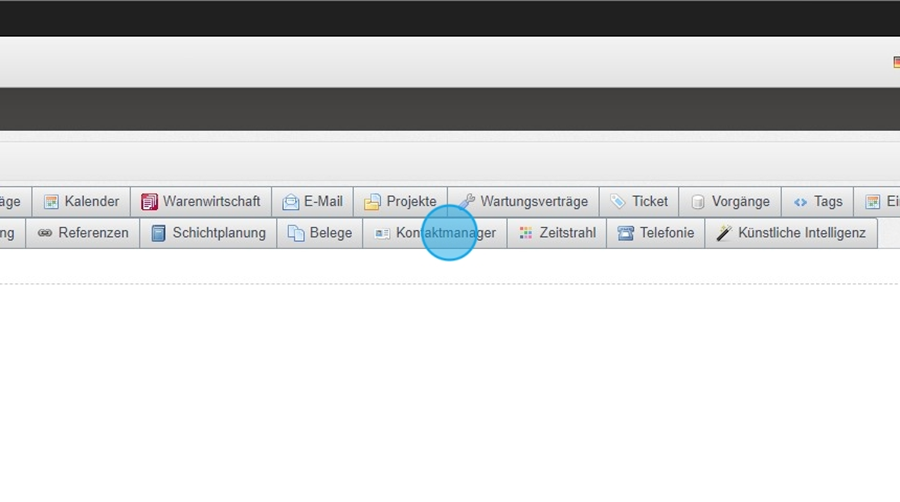Select the cut-off tab ending in "äge"
The image size is (900, 502).
(11, 202)
